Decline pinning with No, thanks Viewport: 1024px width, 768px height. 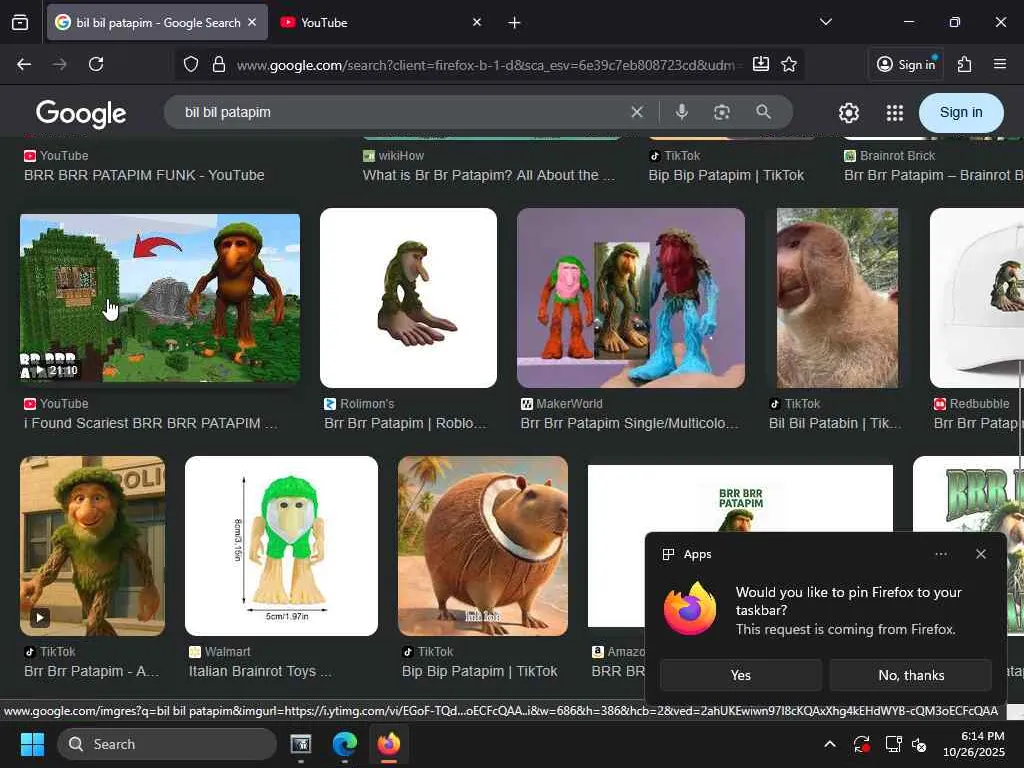[x=911, y=675]
